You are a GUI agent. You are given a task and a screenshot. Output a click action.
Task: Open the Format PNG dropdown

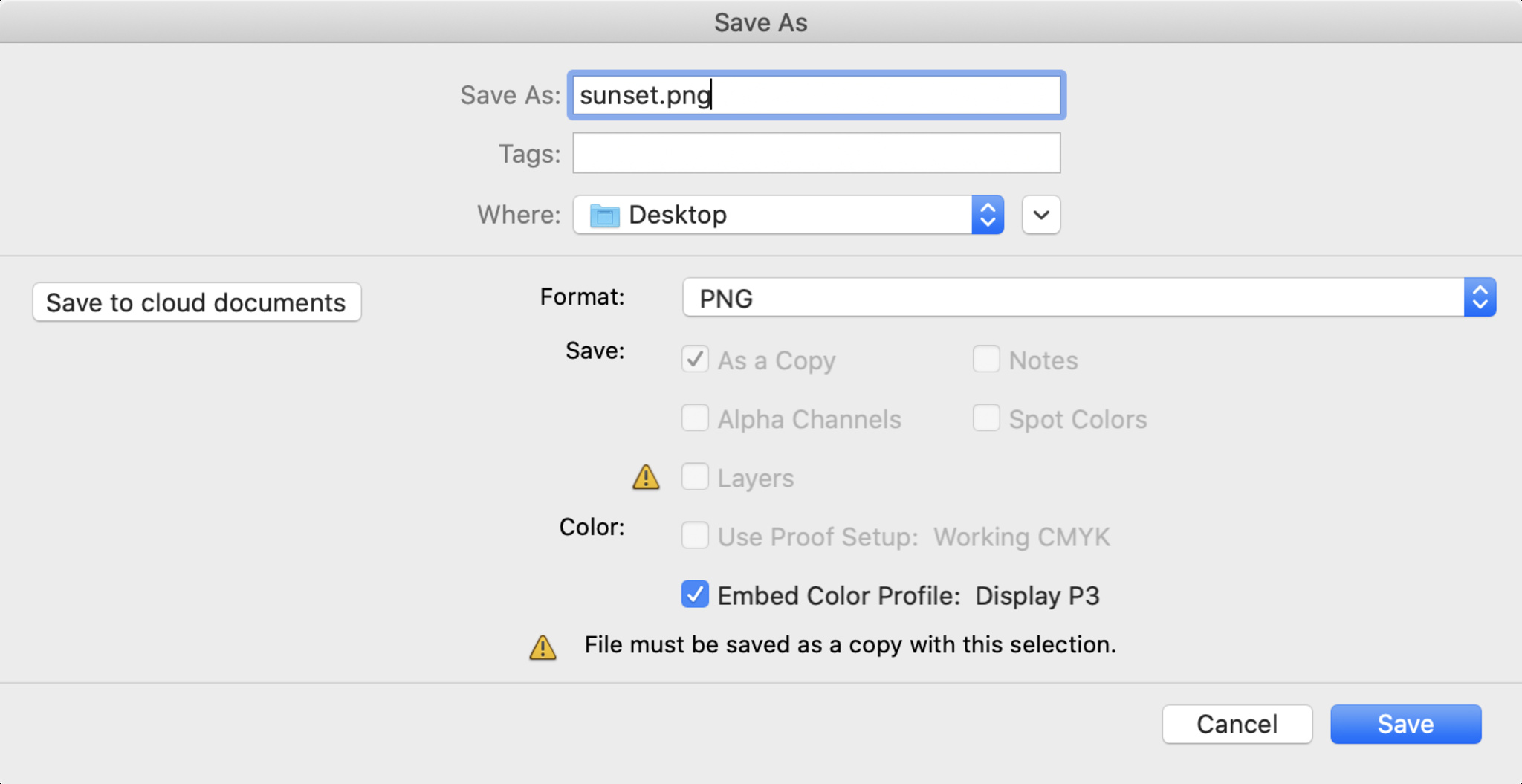tap(1089, 298)
